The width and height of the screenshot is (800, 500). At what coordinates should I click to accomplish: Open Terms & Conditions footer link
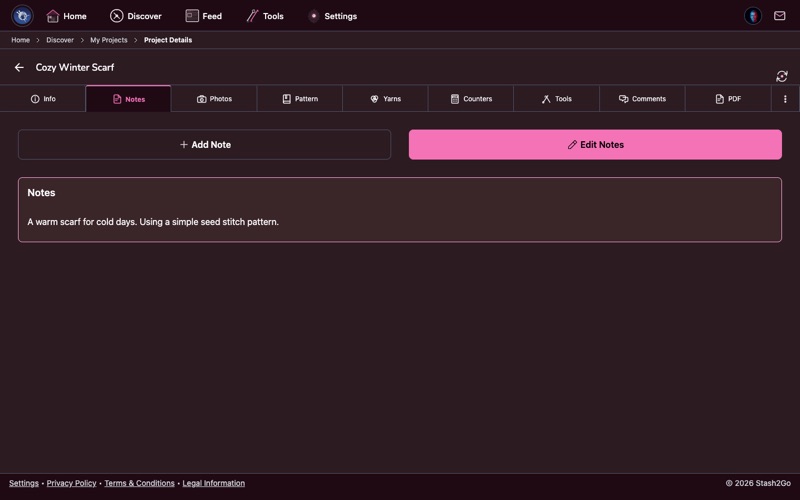(x=139, y=483)
